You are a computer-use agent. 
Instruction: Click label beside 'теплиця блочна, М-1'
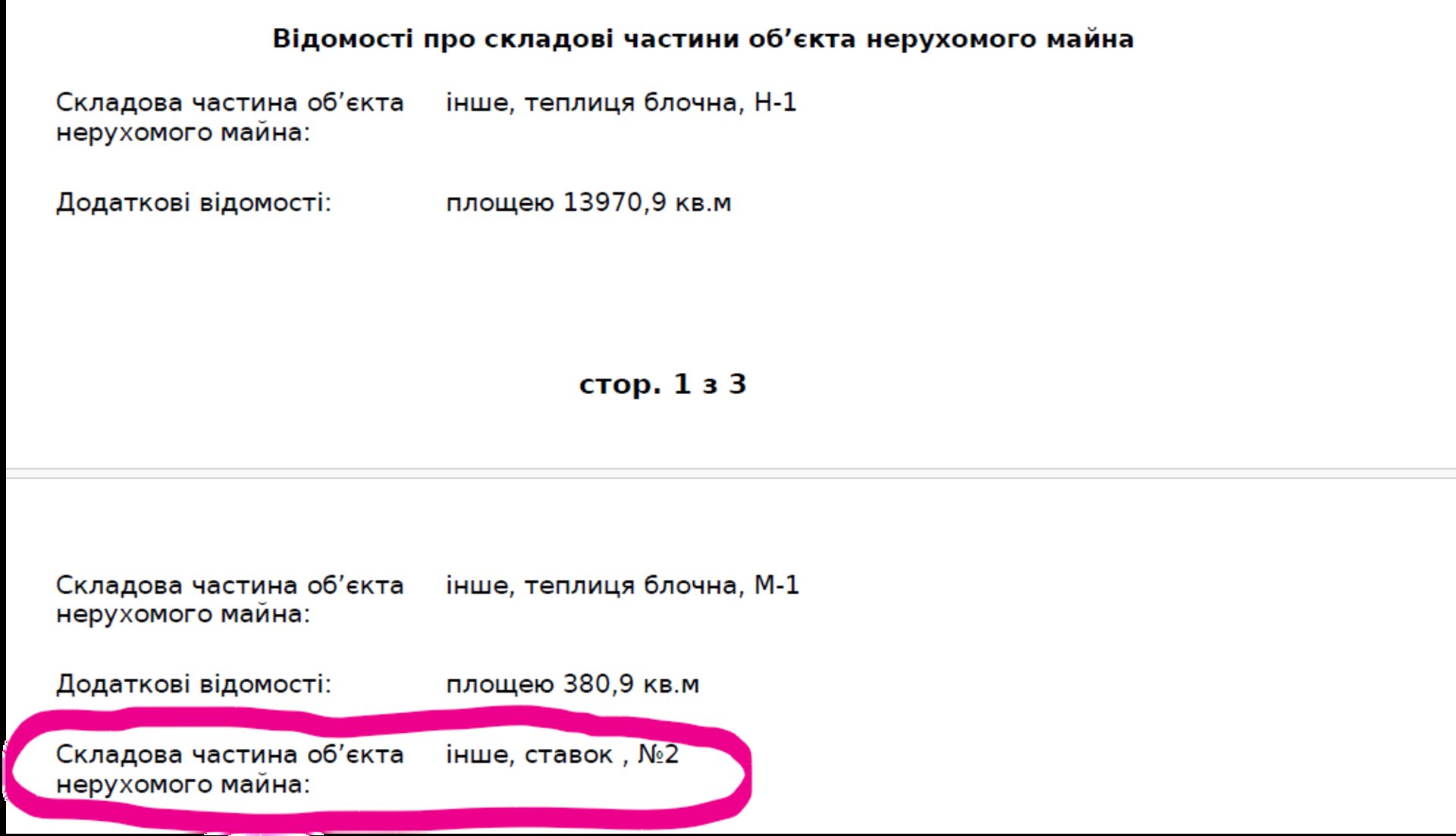coord(229,586)
